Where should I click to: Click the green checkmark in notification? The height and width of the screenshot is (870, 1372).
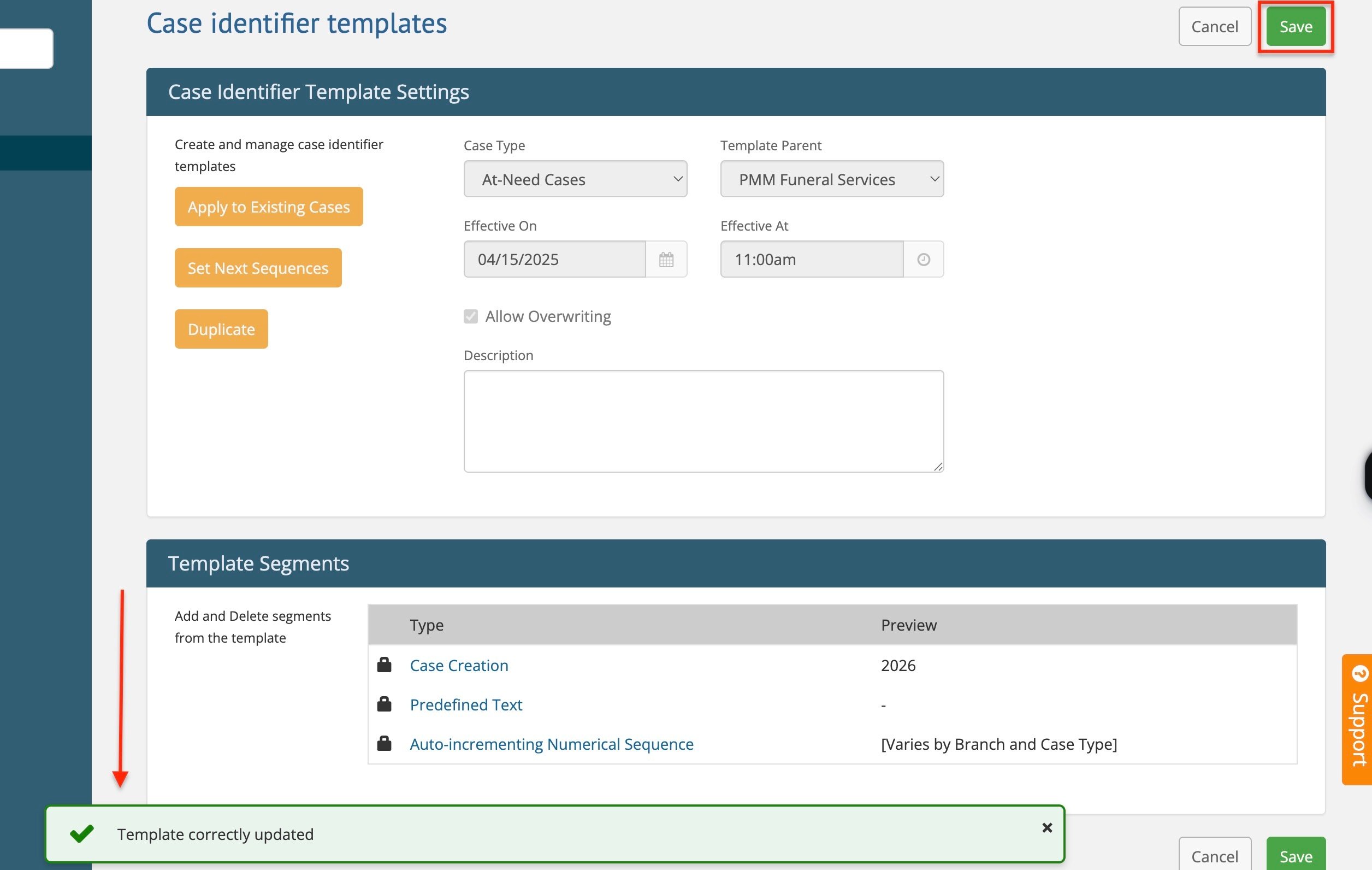(81, 834)
